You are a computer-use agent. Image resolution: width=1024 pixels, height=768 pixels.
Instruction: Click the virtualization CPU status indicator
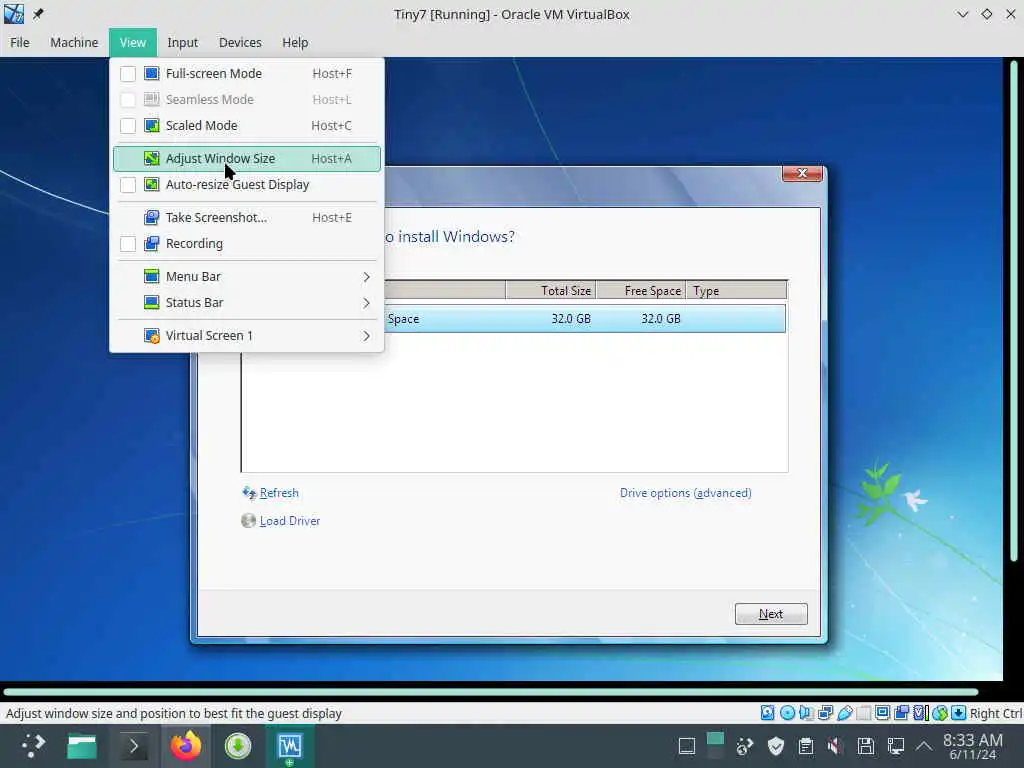[x=921, y=712]
